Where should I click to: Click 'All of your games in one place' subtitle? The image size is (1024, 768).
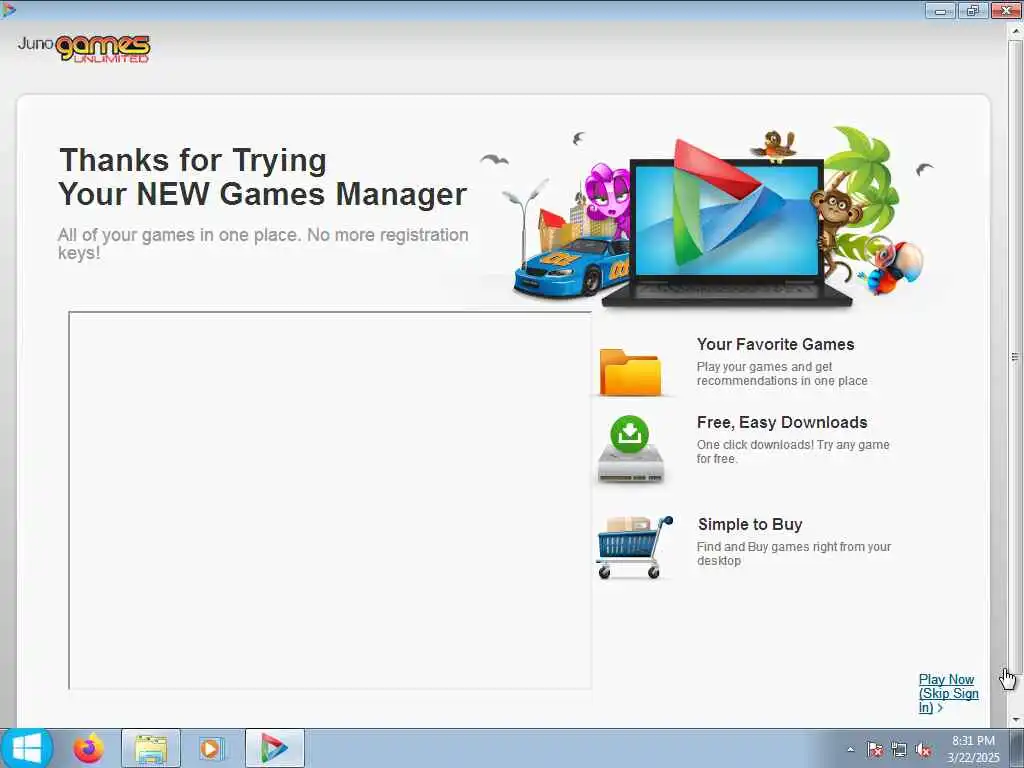point(263,244)
